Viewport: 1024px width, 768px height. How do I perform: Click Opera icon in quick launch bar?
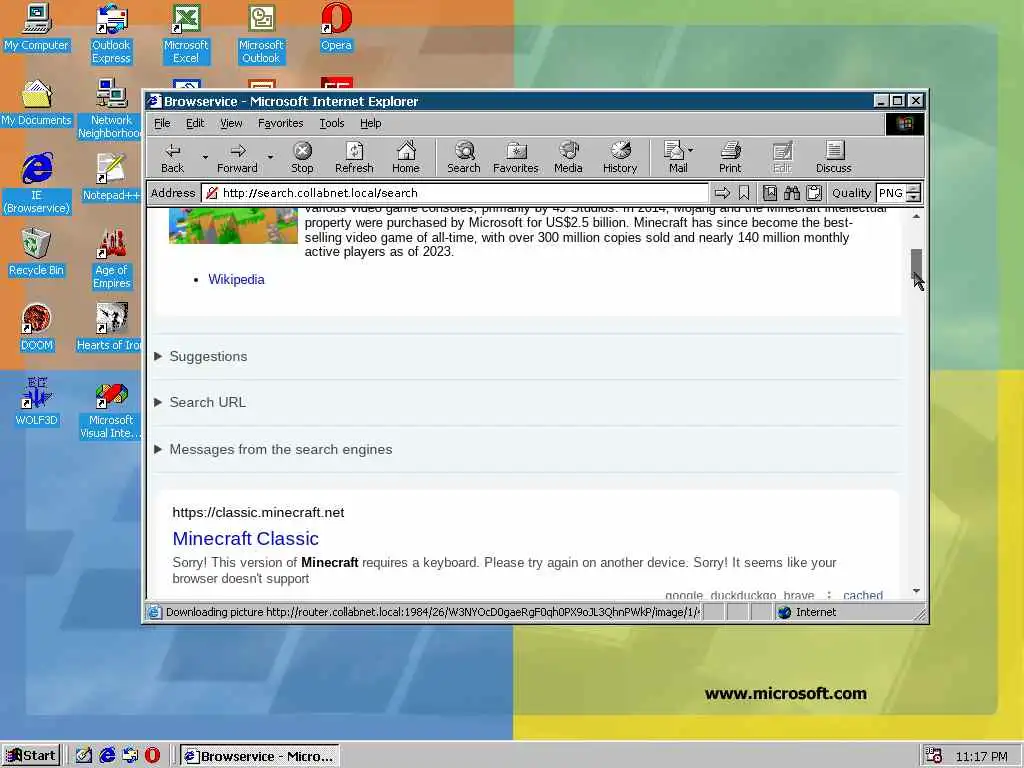pos(152,756)
